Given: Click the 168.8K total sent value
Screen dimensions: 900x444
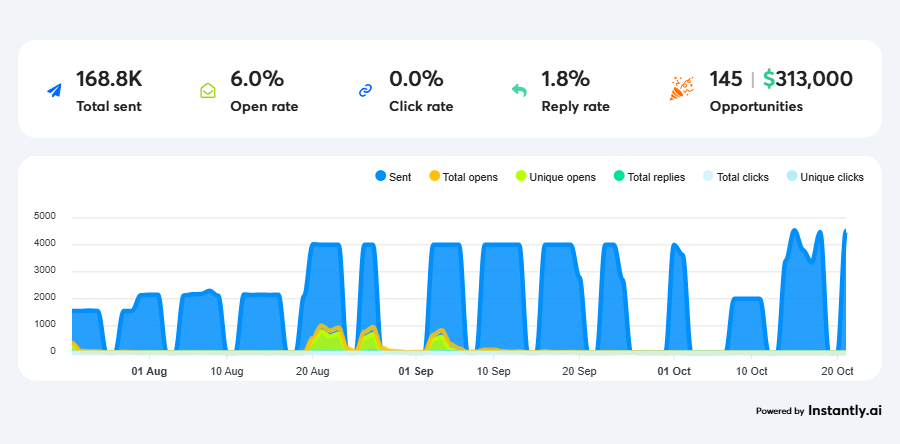Looking at the screenshot, I should (109, 79).
